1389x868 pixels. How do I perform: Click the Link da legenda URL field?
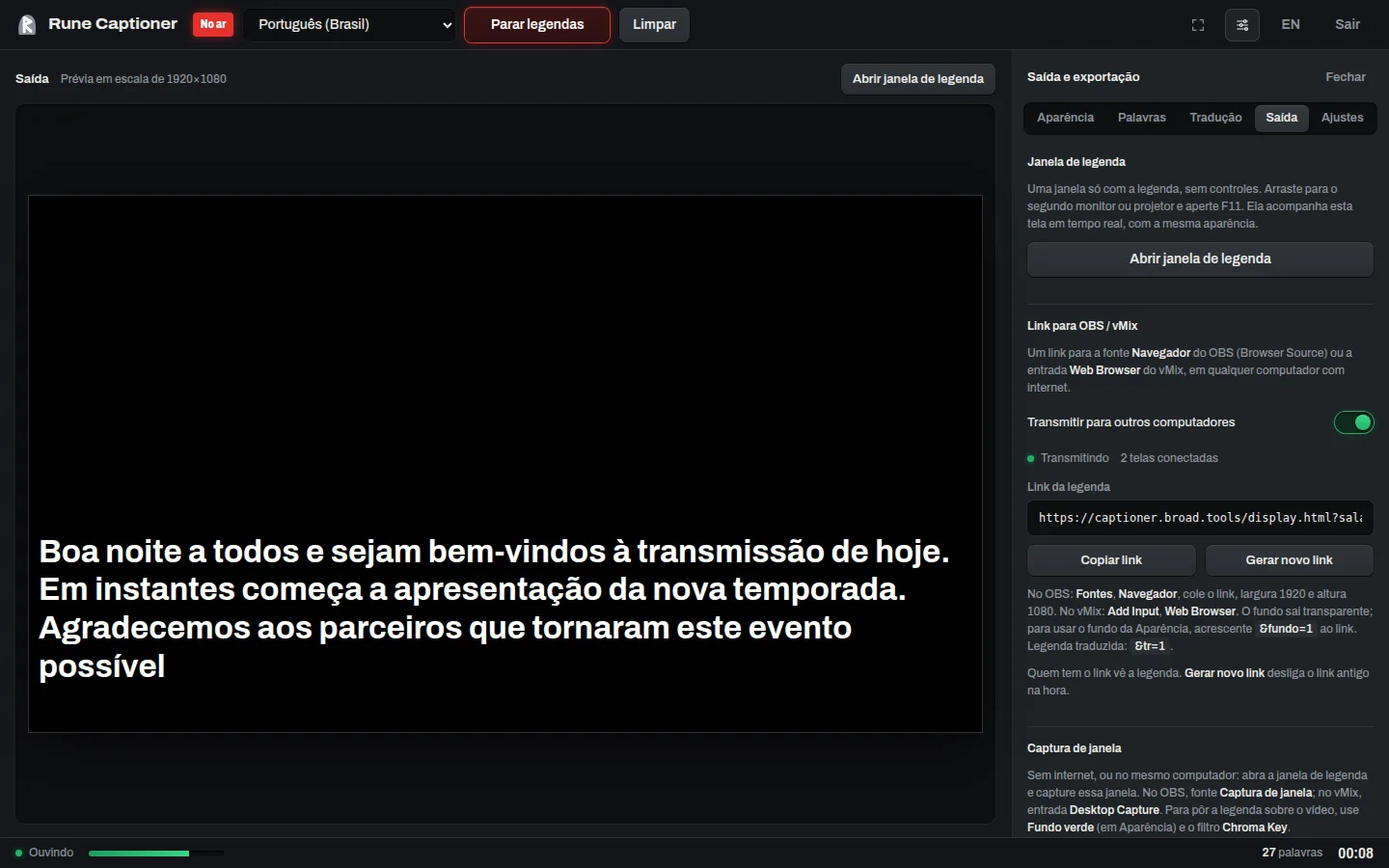1200,518
